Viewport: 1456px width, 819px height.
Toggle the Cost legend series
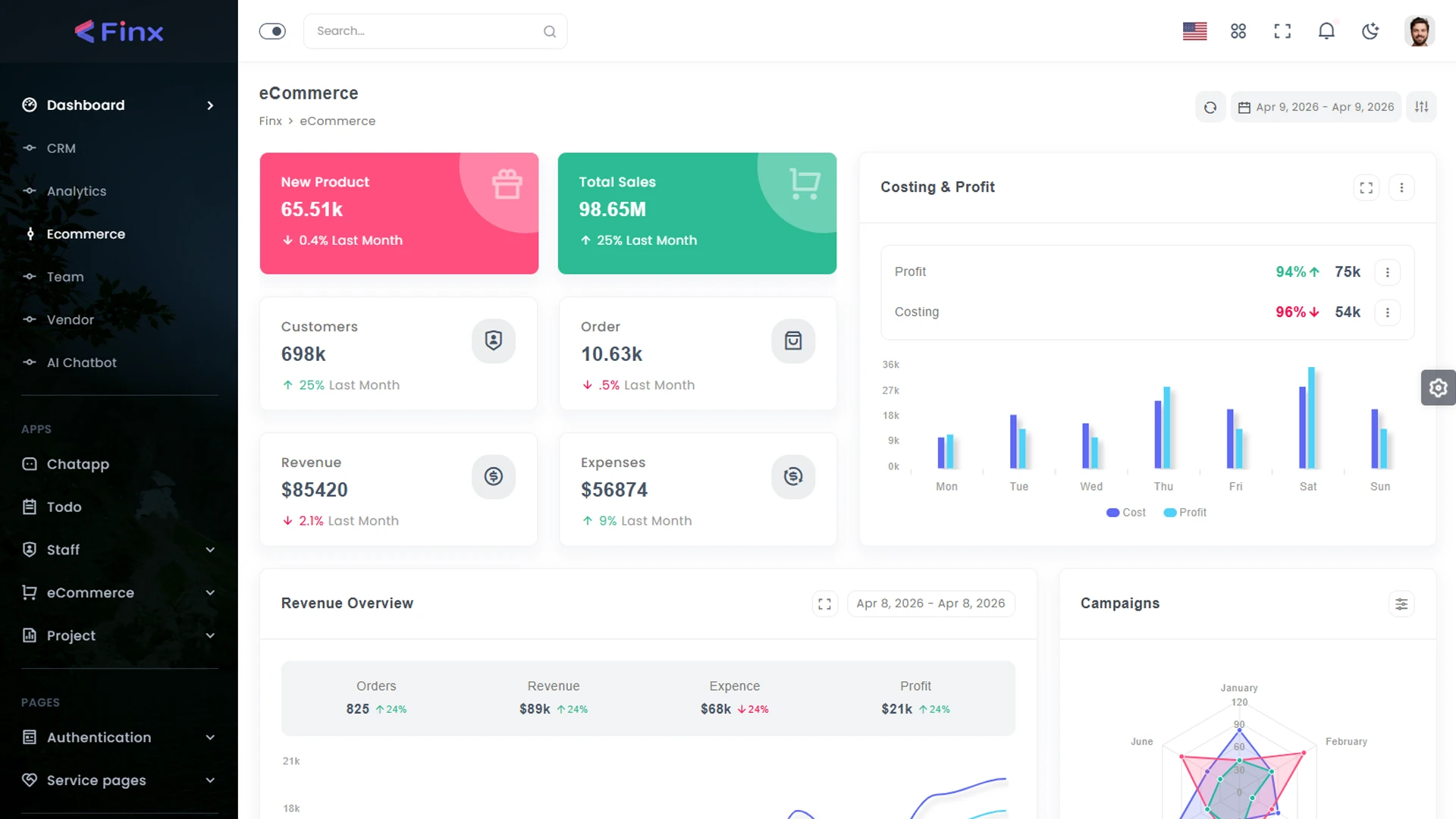coord(1126,513)
